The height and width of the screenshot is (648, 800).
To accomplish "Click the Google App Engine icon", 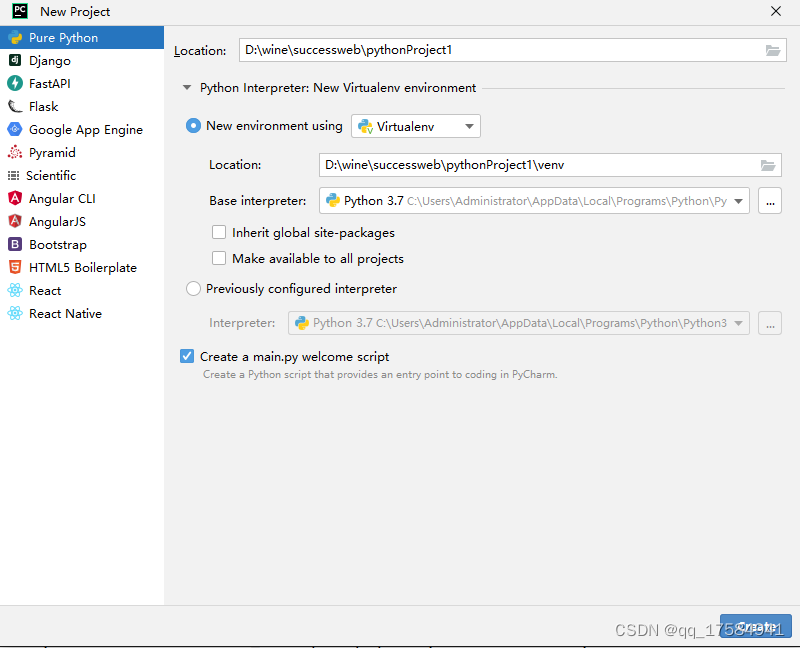I will 15,129.
